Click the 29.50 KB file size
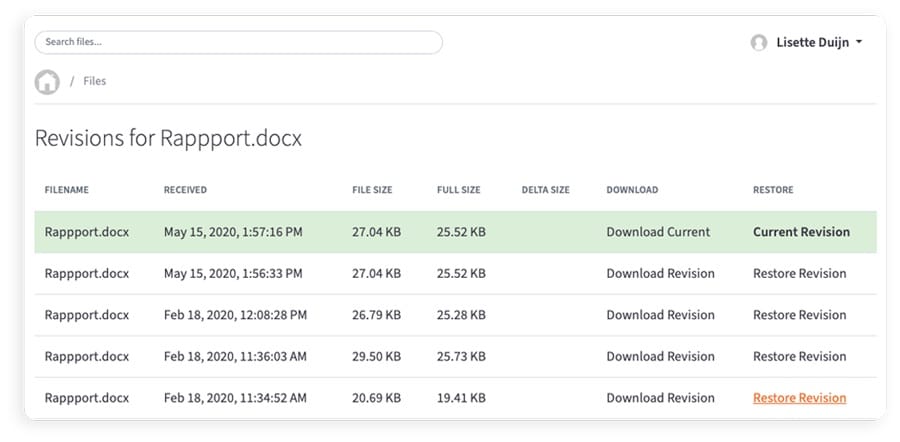The image size is (900, 442). pyautogui.click(x=376, y=356)
